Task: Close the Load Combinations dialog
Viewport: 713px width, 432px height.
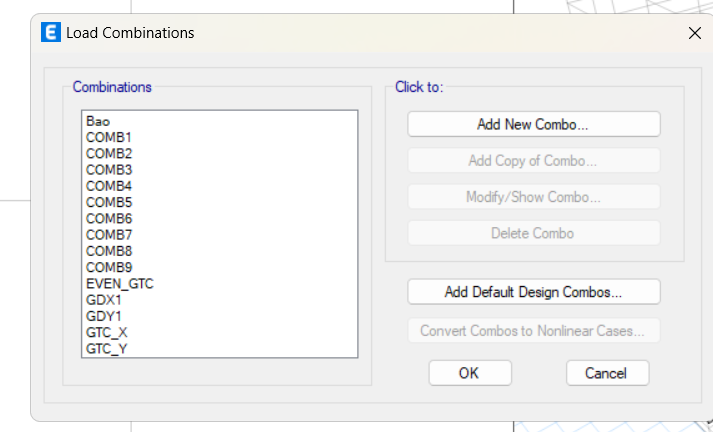Action: (x=694, y=33)
